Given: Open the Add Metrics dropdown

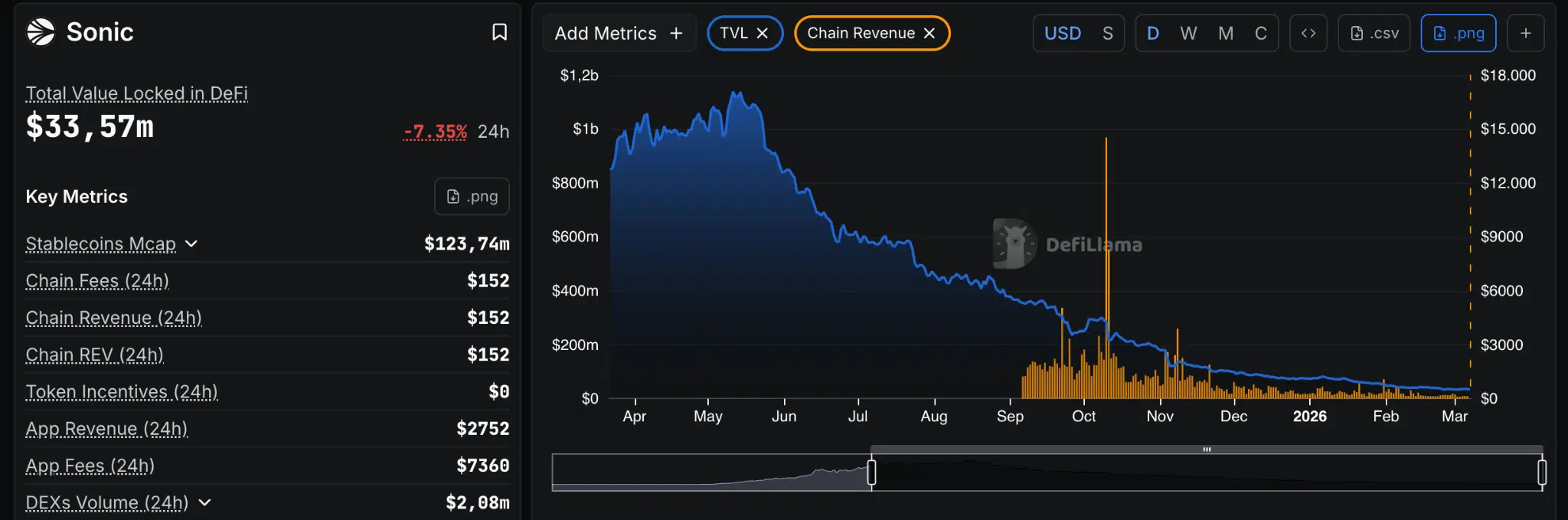Looking at the screenshot, I should pos(619,33).
